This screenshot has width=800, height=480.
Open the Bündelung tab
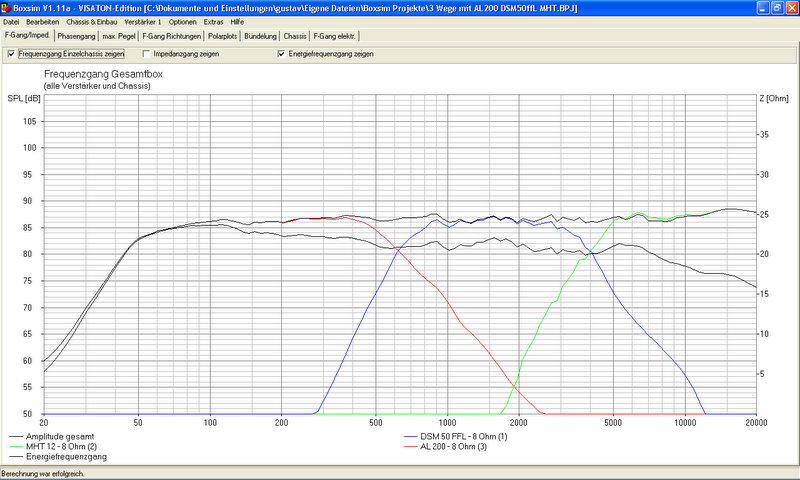[260, 36]
